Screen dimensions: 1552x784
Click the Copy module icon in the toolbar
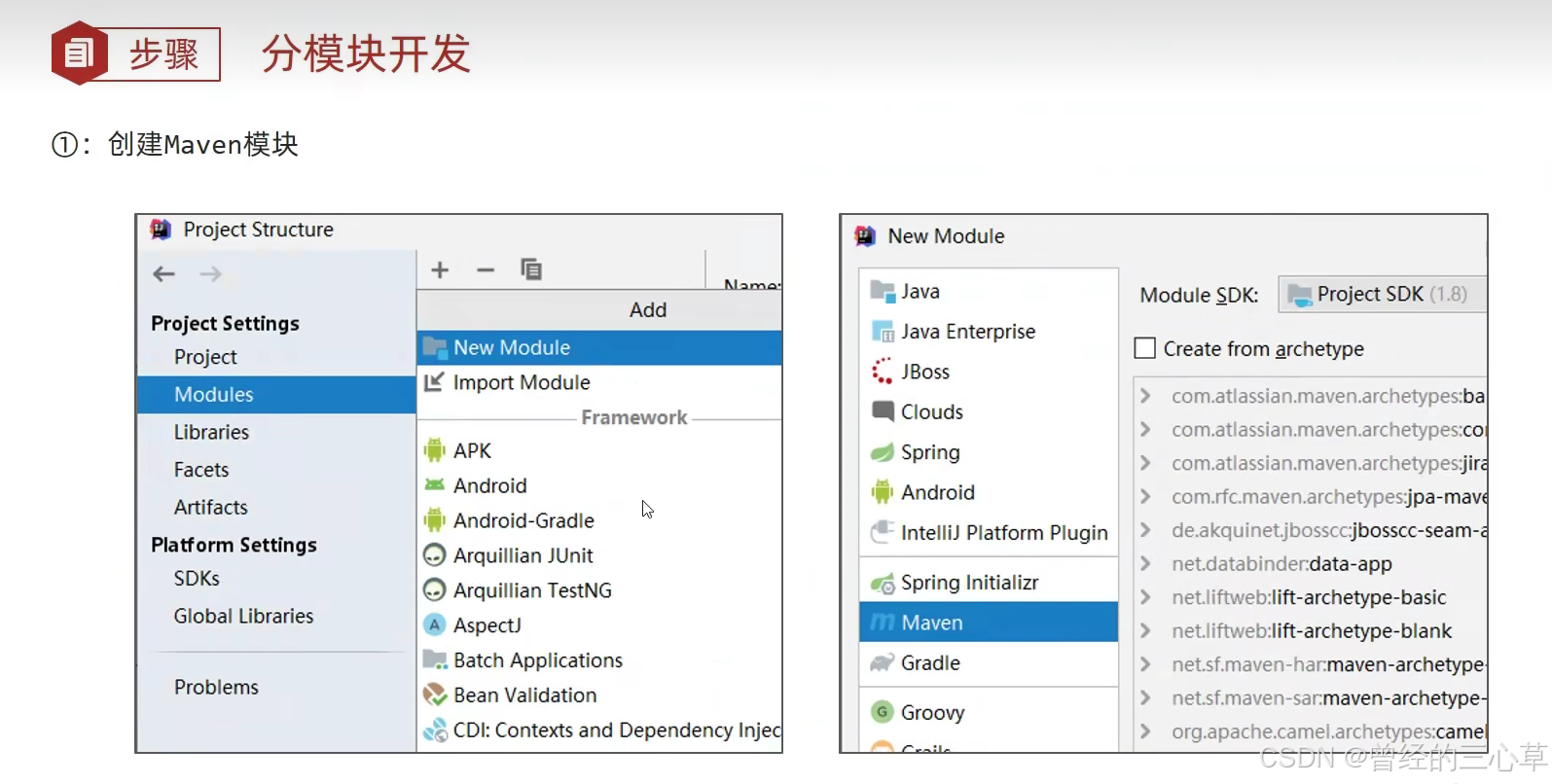tap(531, 269)
